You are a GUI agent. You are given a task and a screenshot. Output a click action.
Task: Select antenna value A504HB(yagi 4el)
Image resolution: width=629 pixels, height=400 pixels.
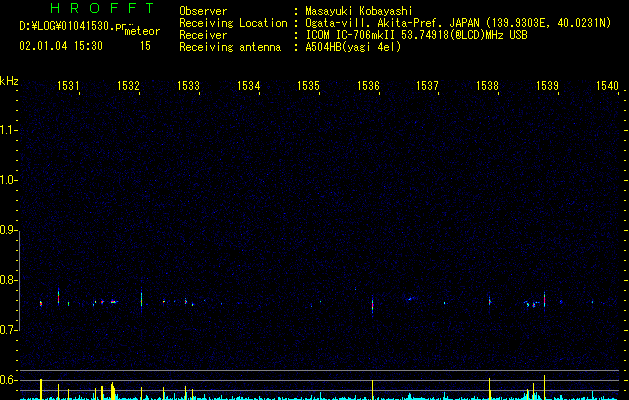click(353, 47)
